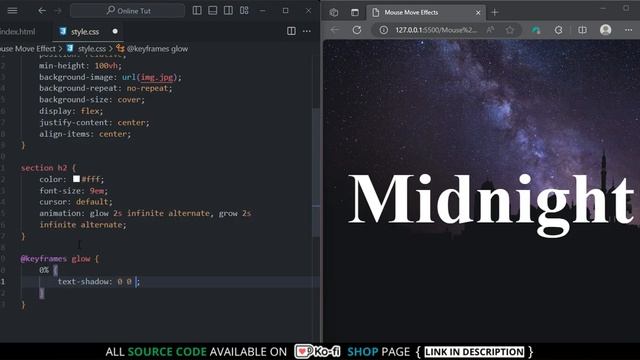Open the 'Online Tut' command search box

coord(127,11)
